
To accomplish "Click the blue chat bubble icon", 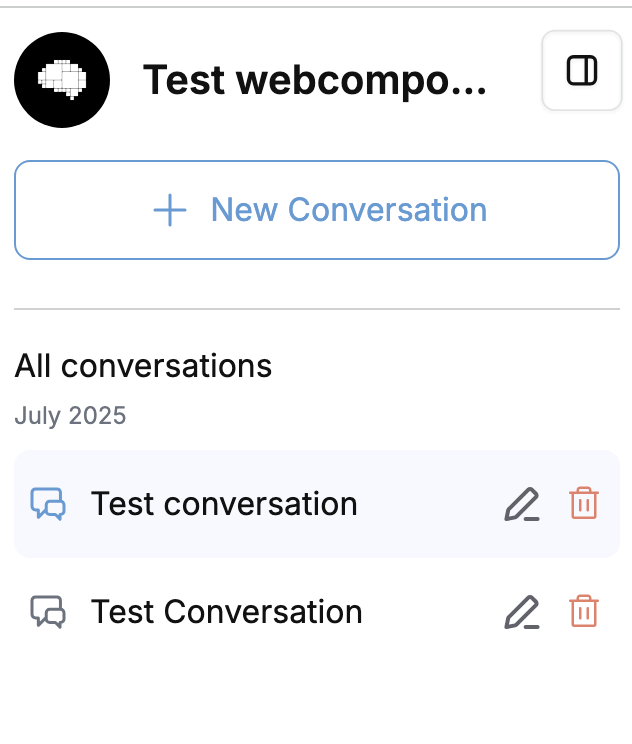I will 48,503.
